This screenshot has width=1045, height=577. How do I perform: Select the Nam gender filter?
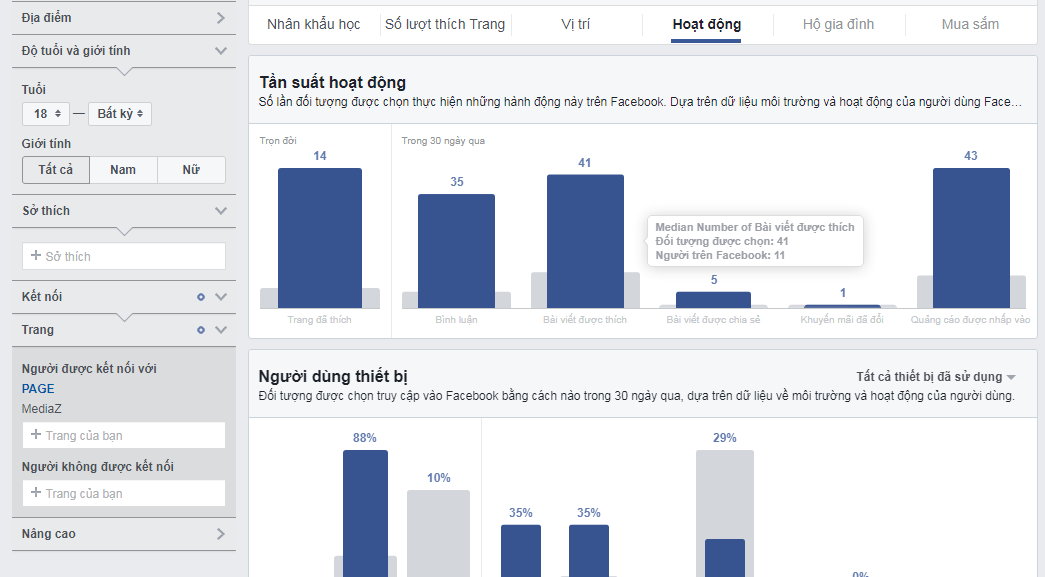pyautogui.click(x=123, y=170)
